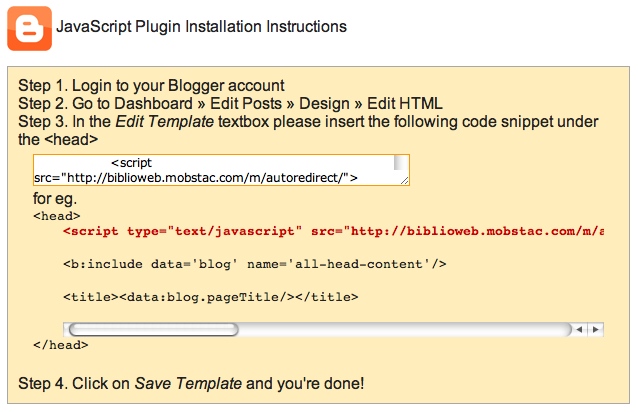The image size is (638, 412).
Task: Click the vertical scrollbar of snippet textbox
Action: [x=401, y=164]
